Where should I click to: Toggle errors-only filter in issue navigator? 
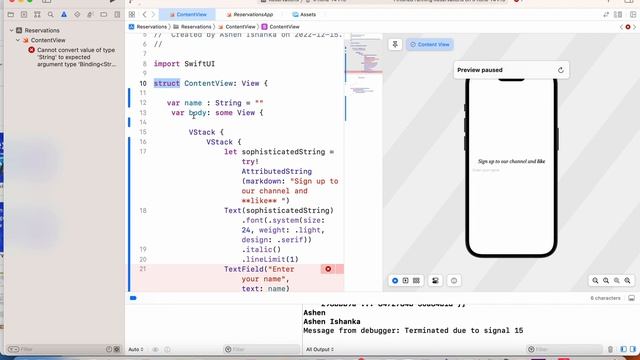(x=117, y=349)
